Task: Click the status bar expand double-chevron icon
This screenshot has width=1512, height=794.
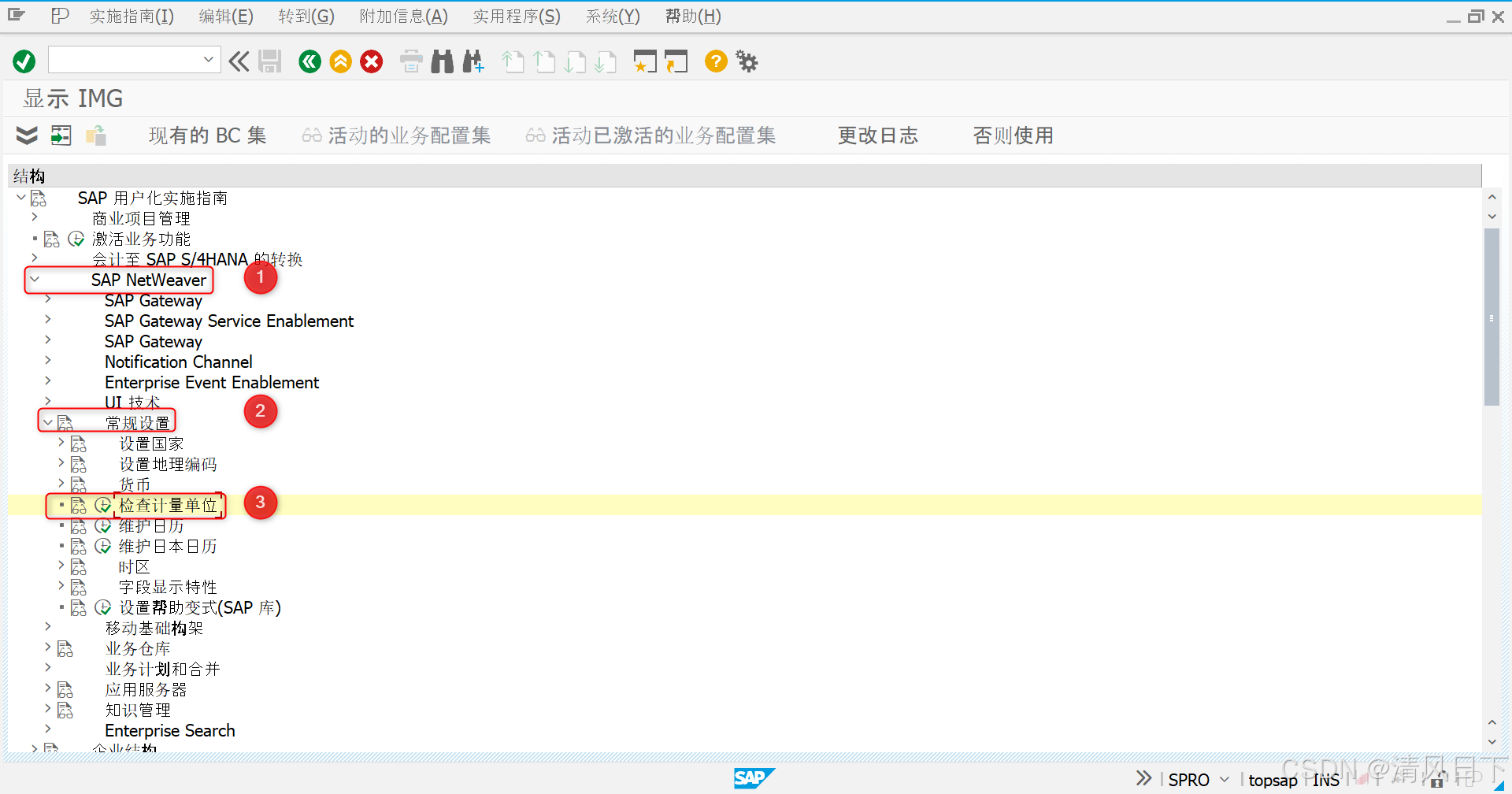Action: pos(1143,778)
